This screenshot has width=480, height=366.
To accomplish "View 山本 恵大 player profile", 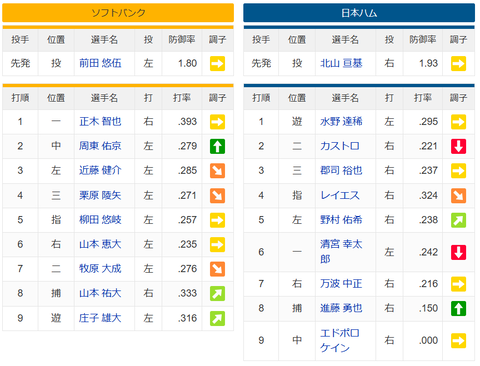I will click(100, 244).
